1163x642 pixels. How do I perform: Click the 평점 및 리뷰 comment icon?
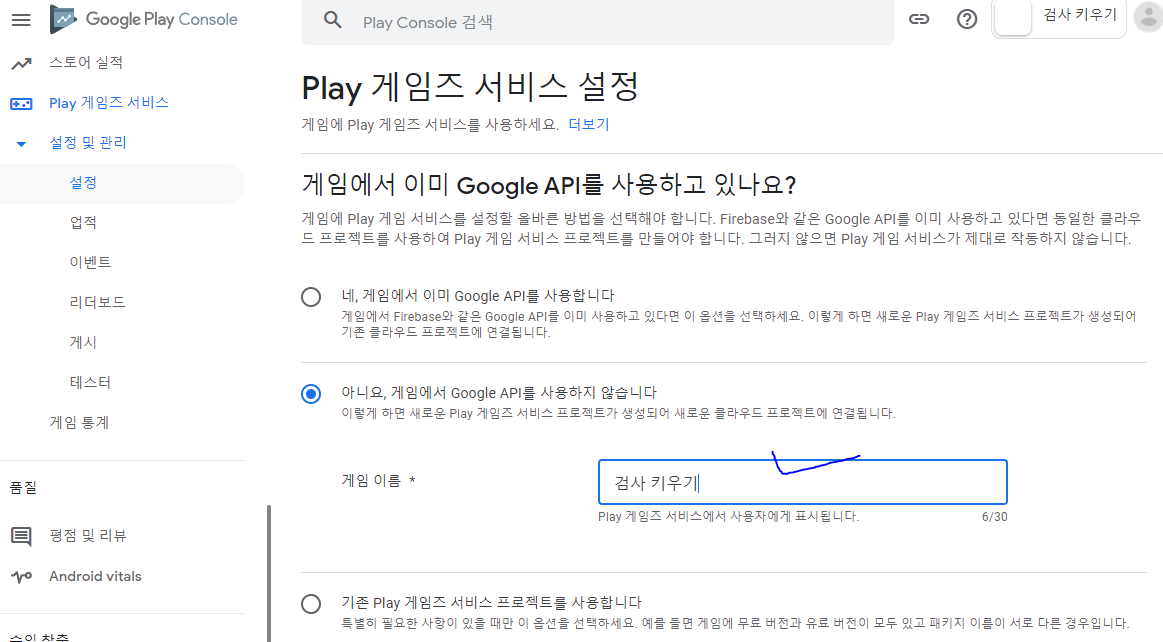[22, 536]
